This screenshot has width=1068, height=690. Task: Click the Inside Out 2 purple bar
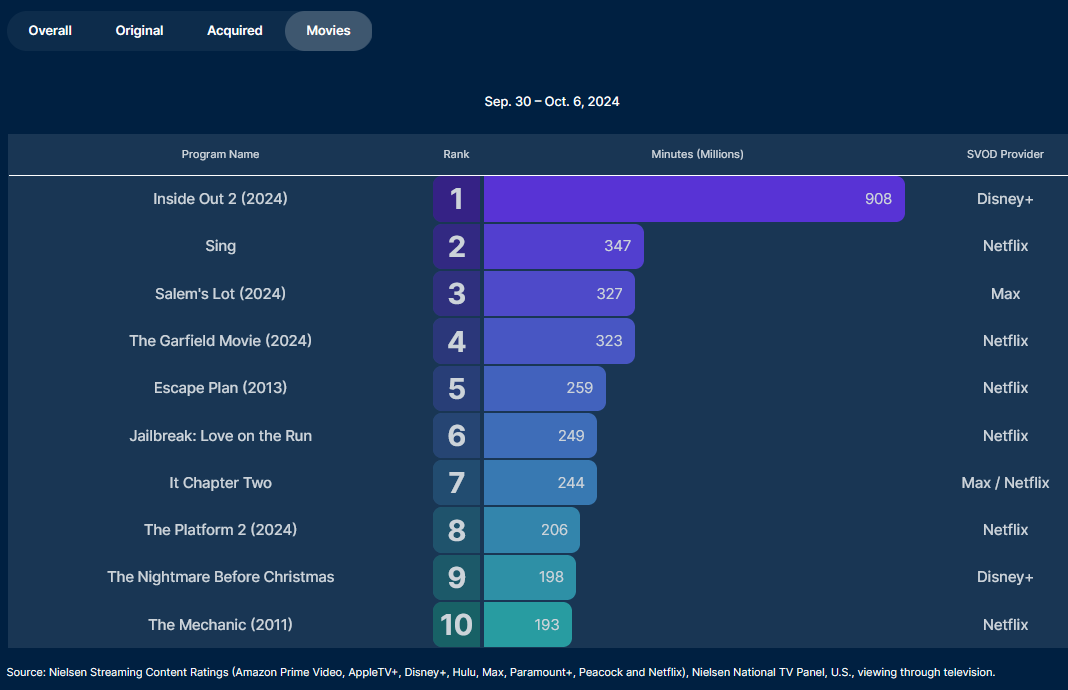[693, 199]
